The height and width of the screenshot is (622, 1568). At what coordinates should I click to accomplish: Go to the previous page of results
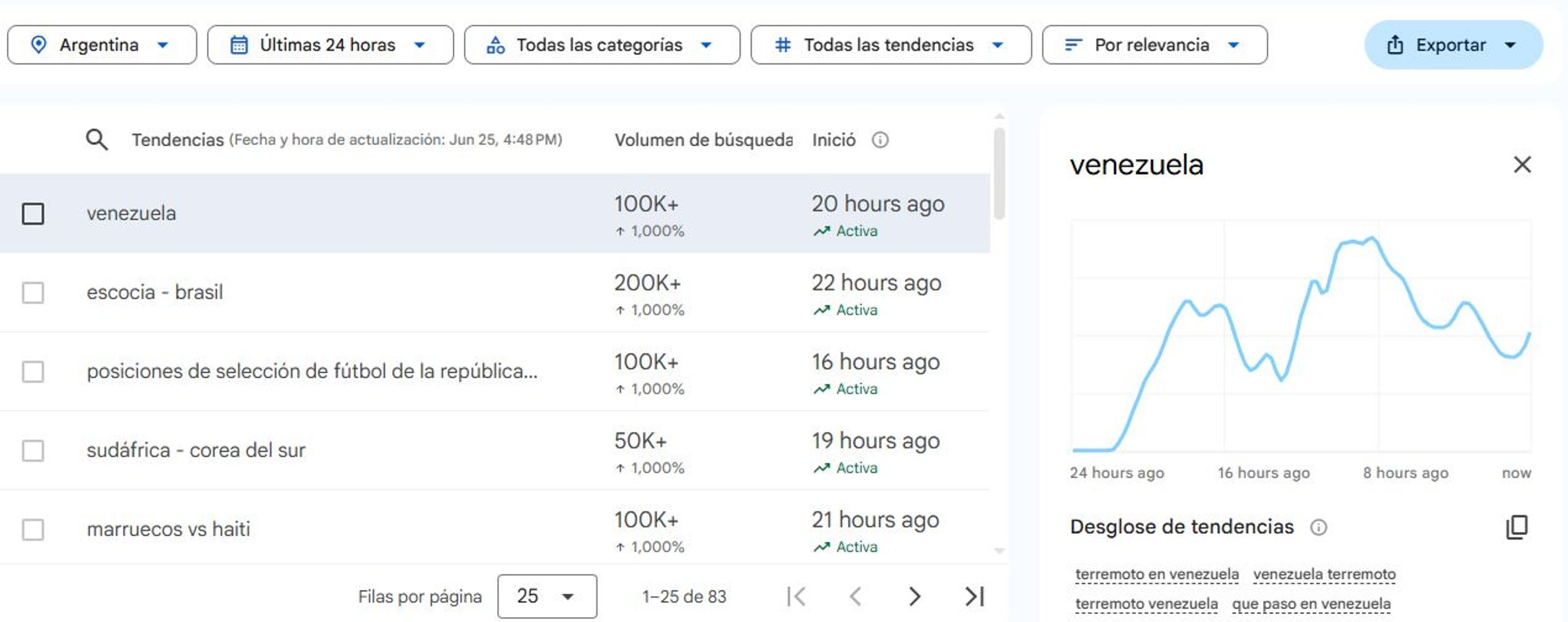point(855,596)
